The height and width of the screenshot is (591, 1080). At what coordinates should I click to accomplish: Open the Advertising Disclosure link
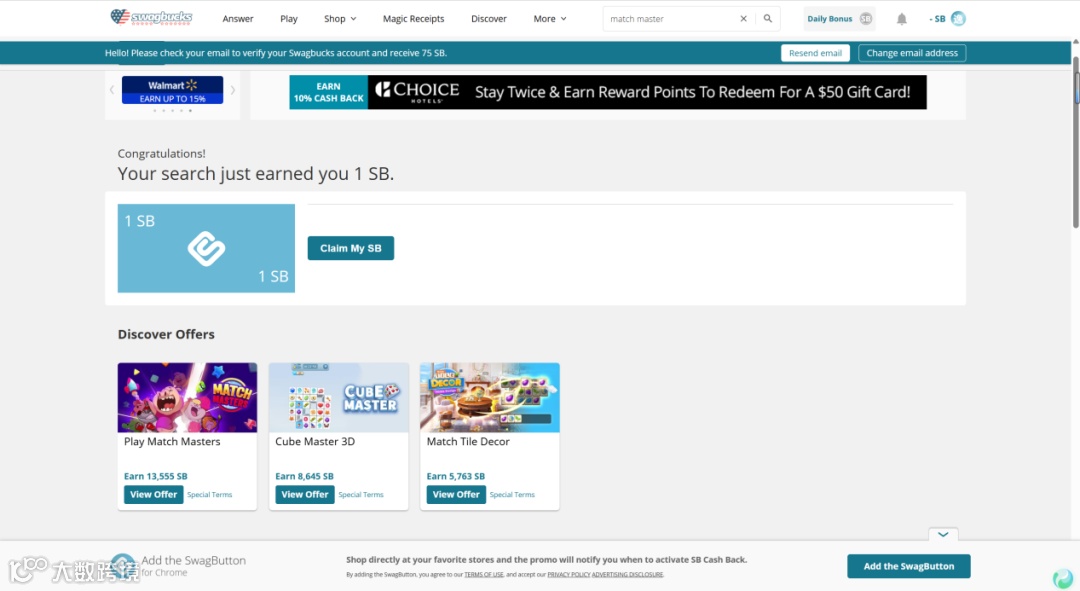pyautogui.click(x=627, y=574)
